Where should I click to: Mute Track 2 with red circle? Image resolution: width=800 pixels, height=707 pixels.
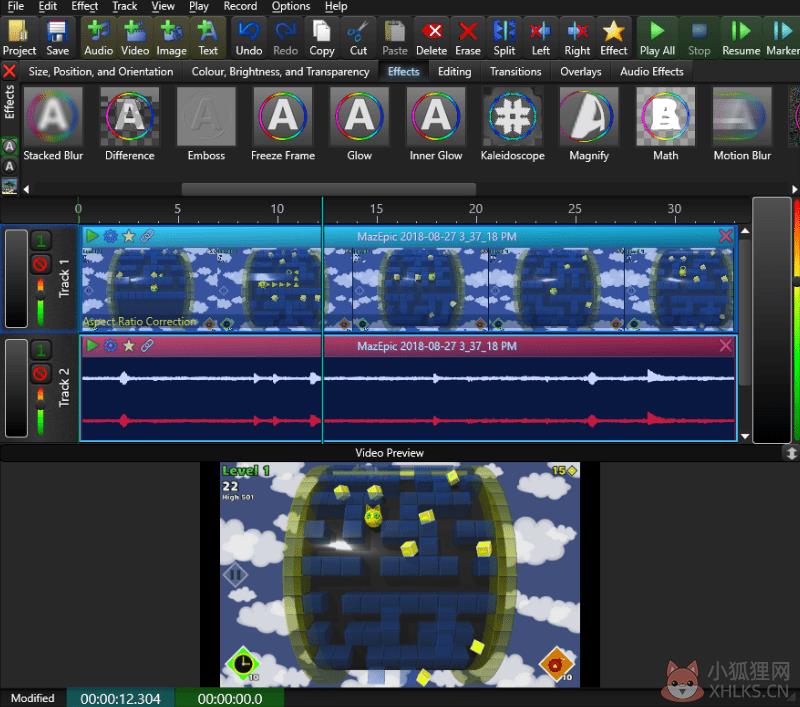(40, 374)
